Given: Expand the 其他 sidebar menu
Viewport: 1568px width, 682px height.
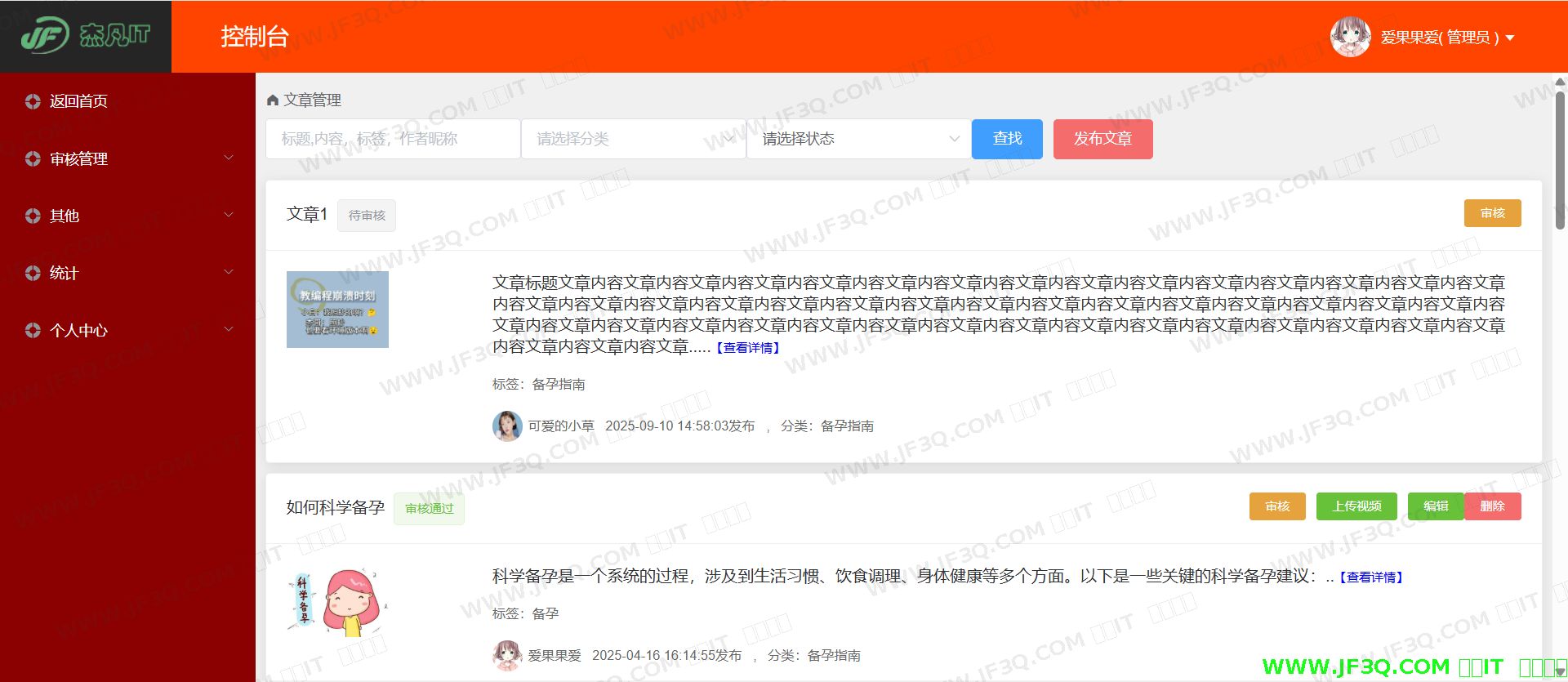Looking at the screenshot, I should (229, 216).
